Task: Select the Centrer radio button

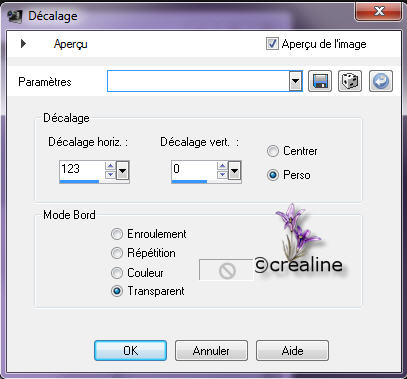Action: coord(272,151)
